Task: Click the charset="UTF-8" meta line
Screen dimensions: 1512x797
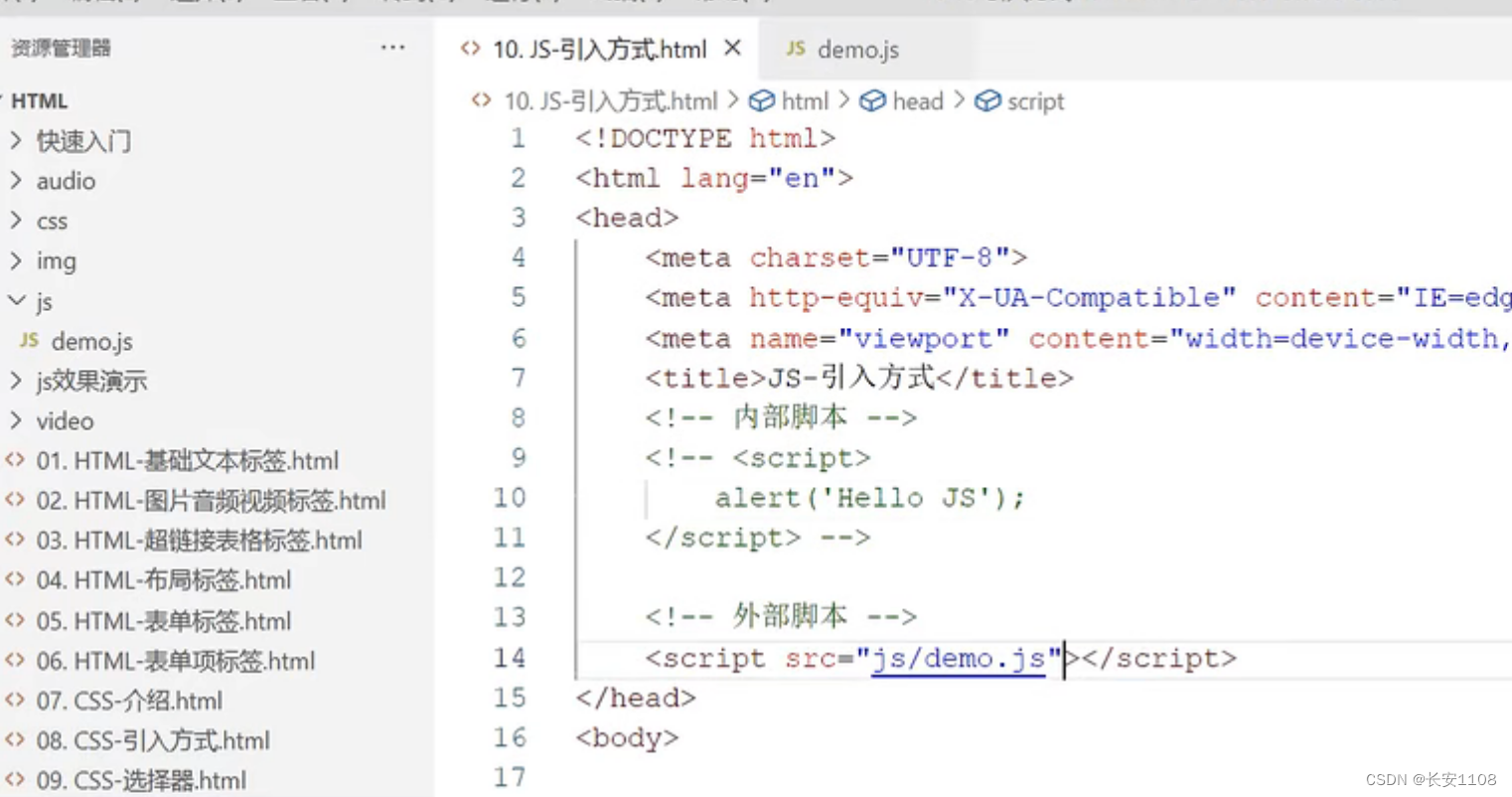Action: 836,258
